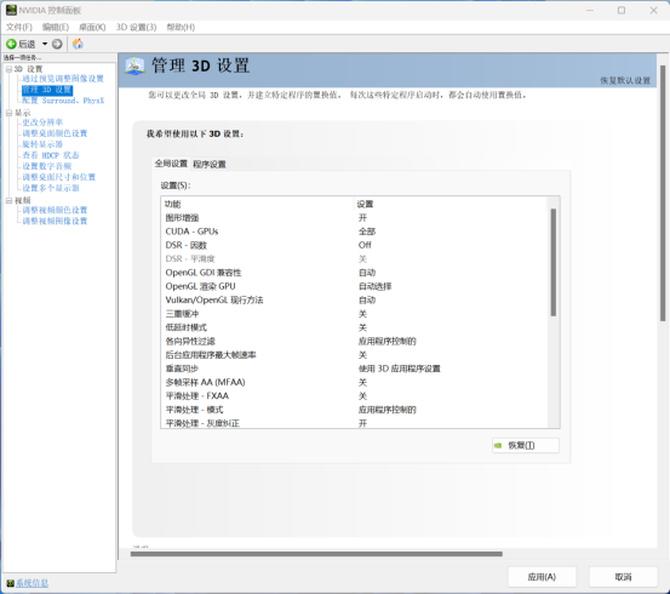Select the OpenGL GDI 兼容性 row
The height and width of the screenshot is (594, 670).
point(355,273)
